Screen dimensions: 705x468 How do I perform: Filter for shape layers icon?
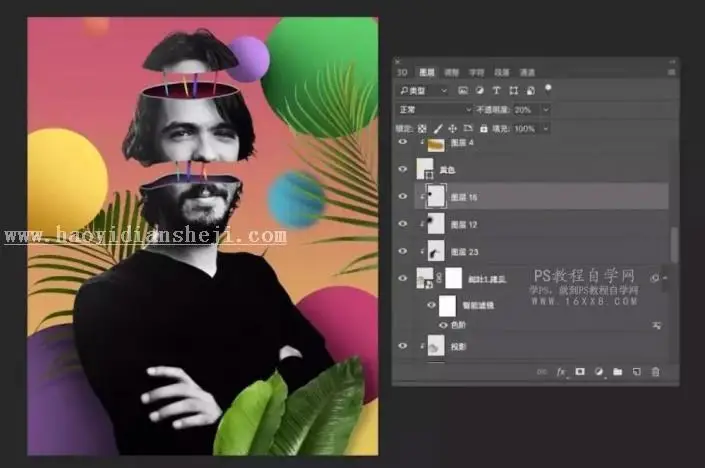coord(513,90)
